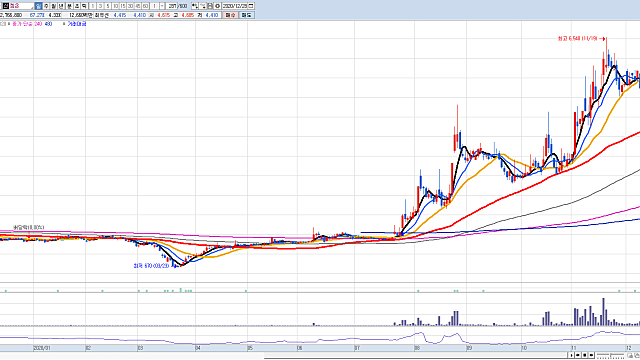Open the stock name field dropdown

pyautogui.click(x=32, y=8)
